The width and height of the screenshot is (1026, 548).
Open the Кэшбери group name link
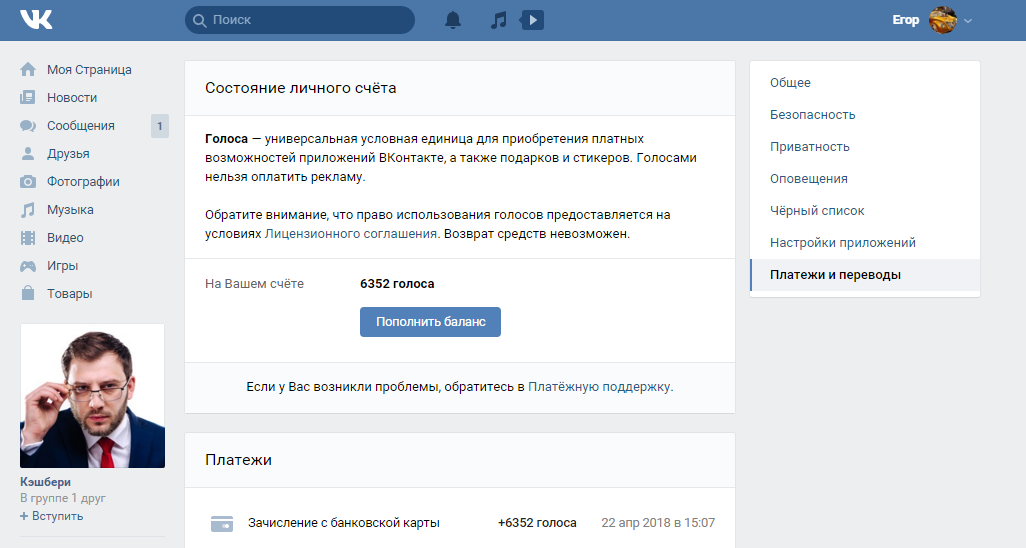[x=45, y=482]
